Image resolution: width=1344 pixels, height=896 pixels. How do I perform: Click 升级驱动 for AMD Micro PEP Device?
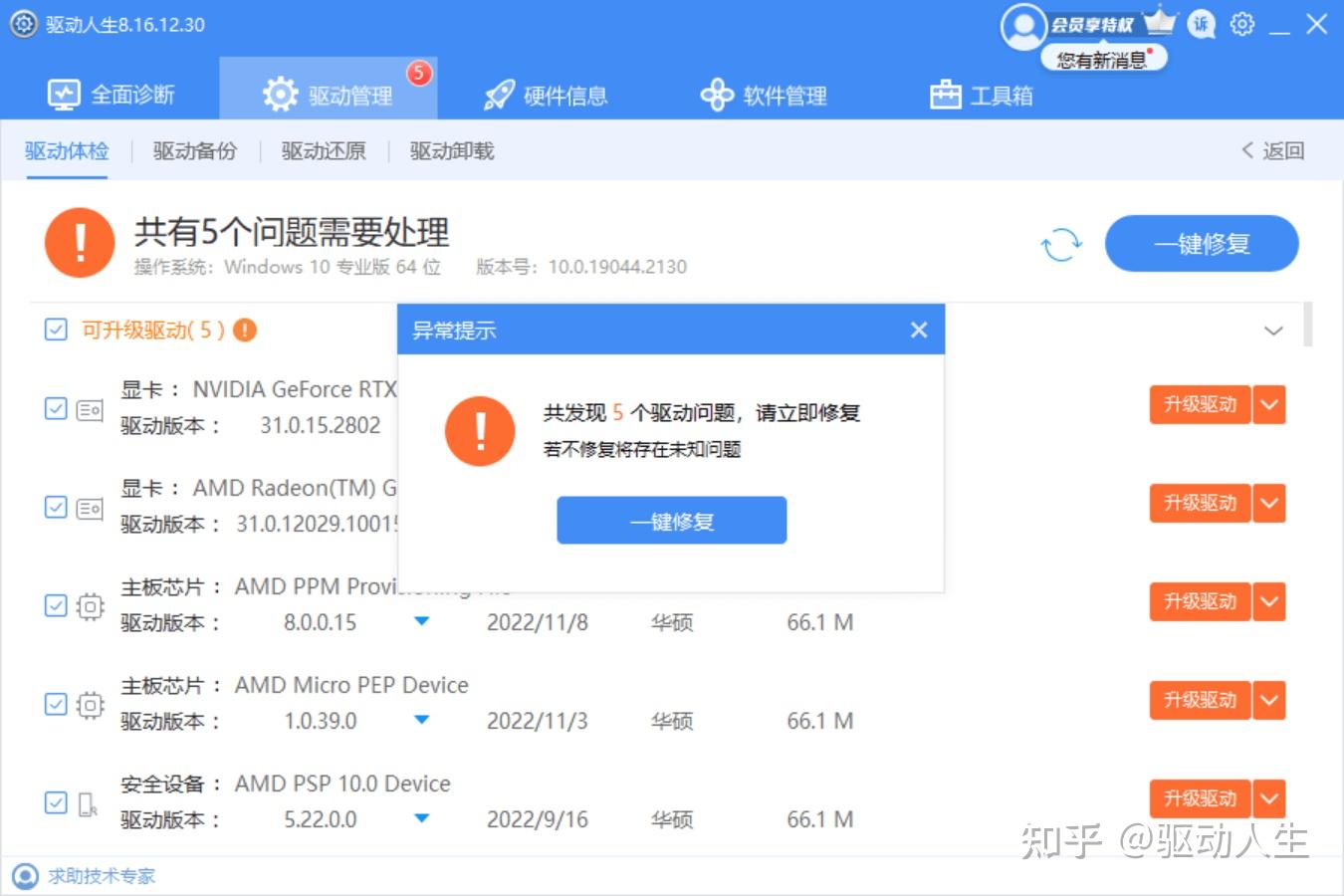tap(1200, 701)
